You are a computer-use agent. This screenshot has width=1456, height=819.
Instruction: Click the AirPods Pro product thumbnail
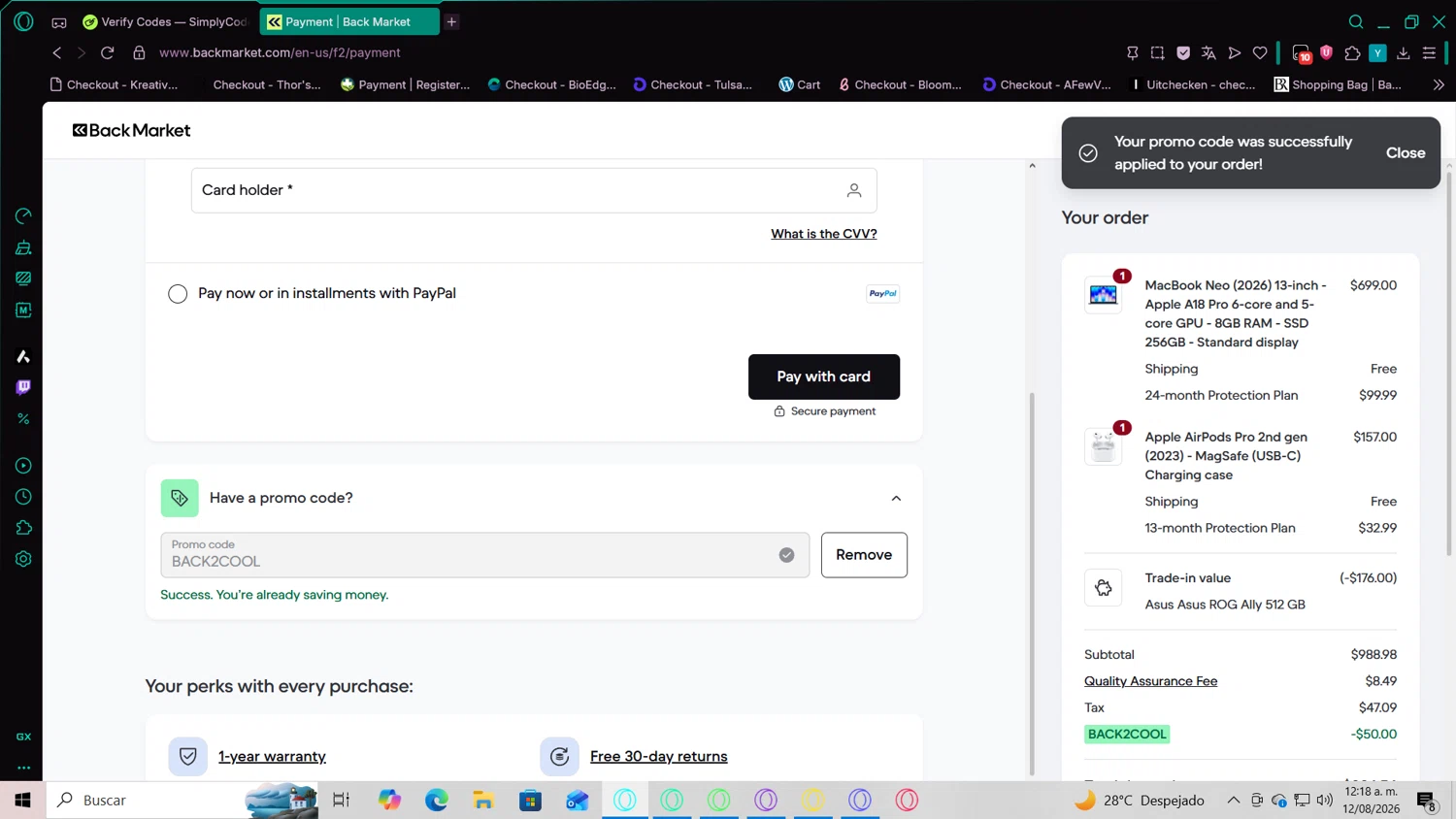click(1104, 446)
